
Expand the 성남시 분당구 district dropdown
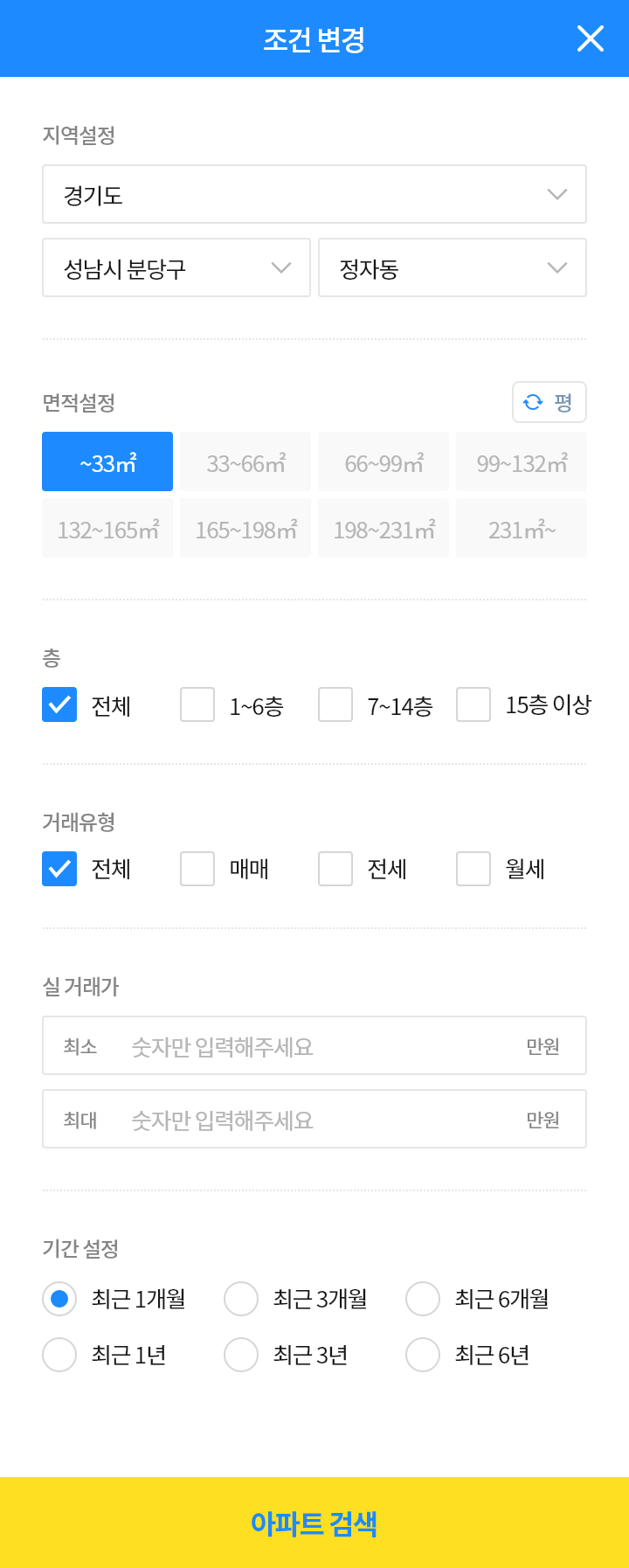pyautogui.click(x=176, y=267)
